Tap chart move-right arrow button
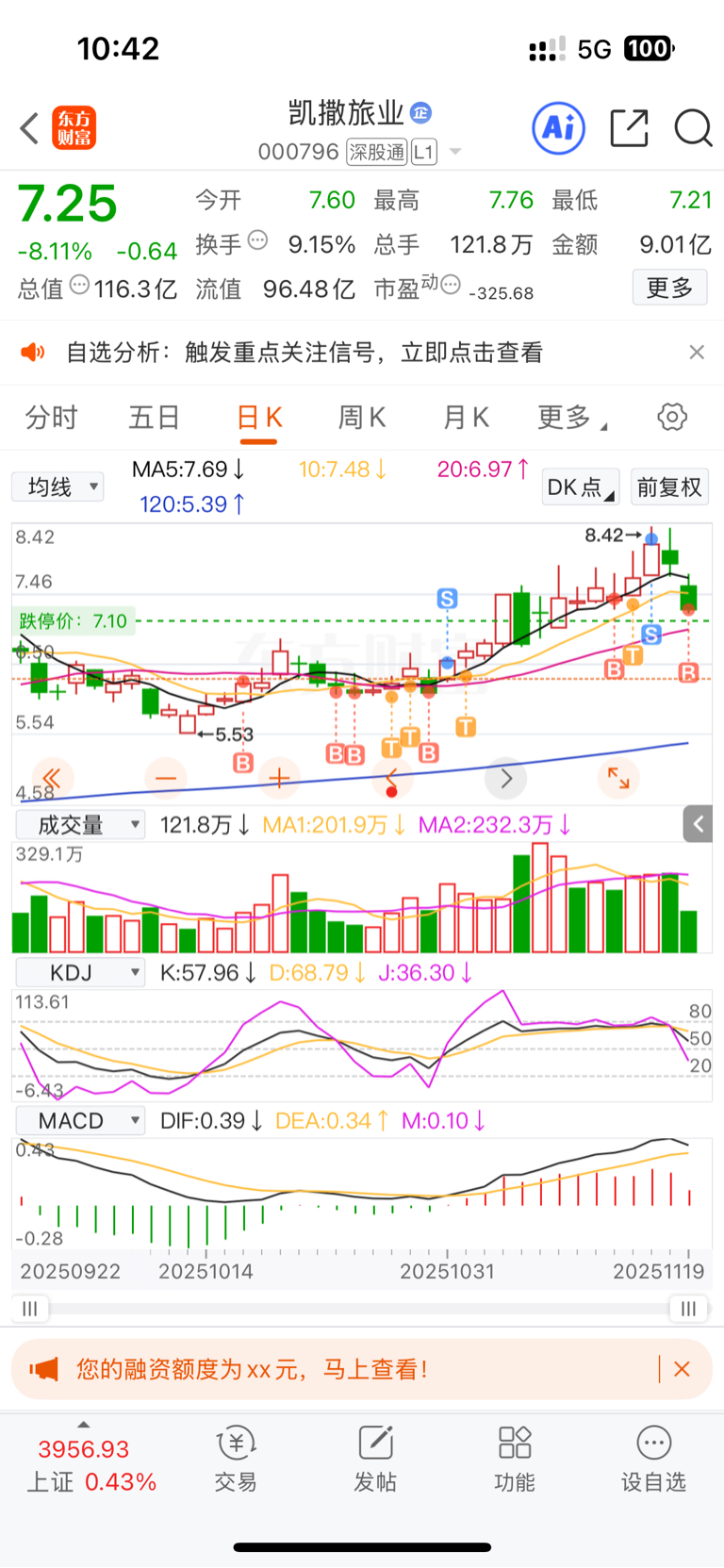The height and width of the screenshot is (1568, 724). coord(505,778)
